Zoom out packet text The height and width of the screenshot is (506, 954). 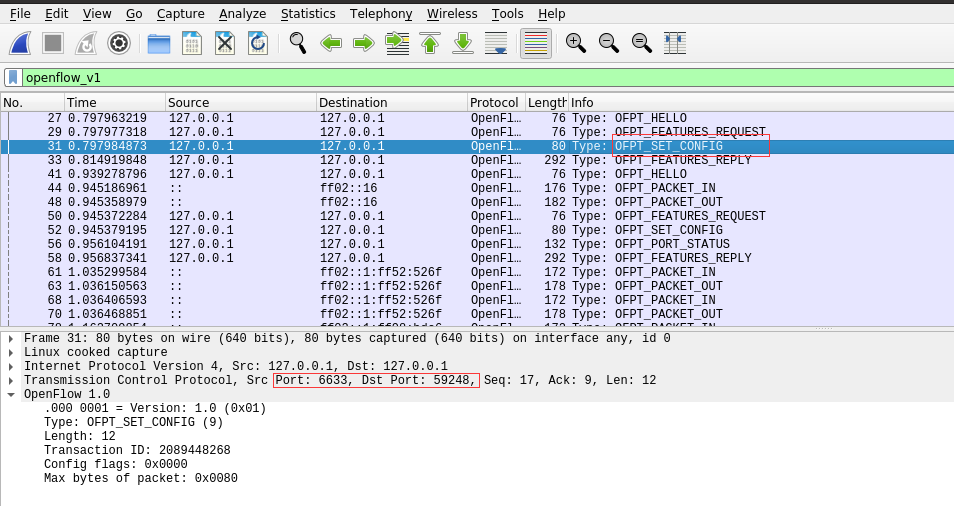click(608, 43)
